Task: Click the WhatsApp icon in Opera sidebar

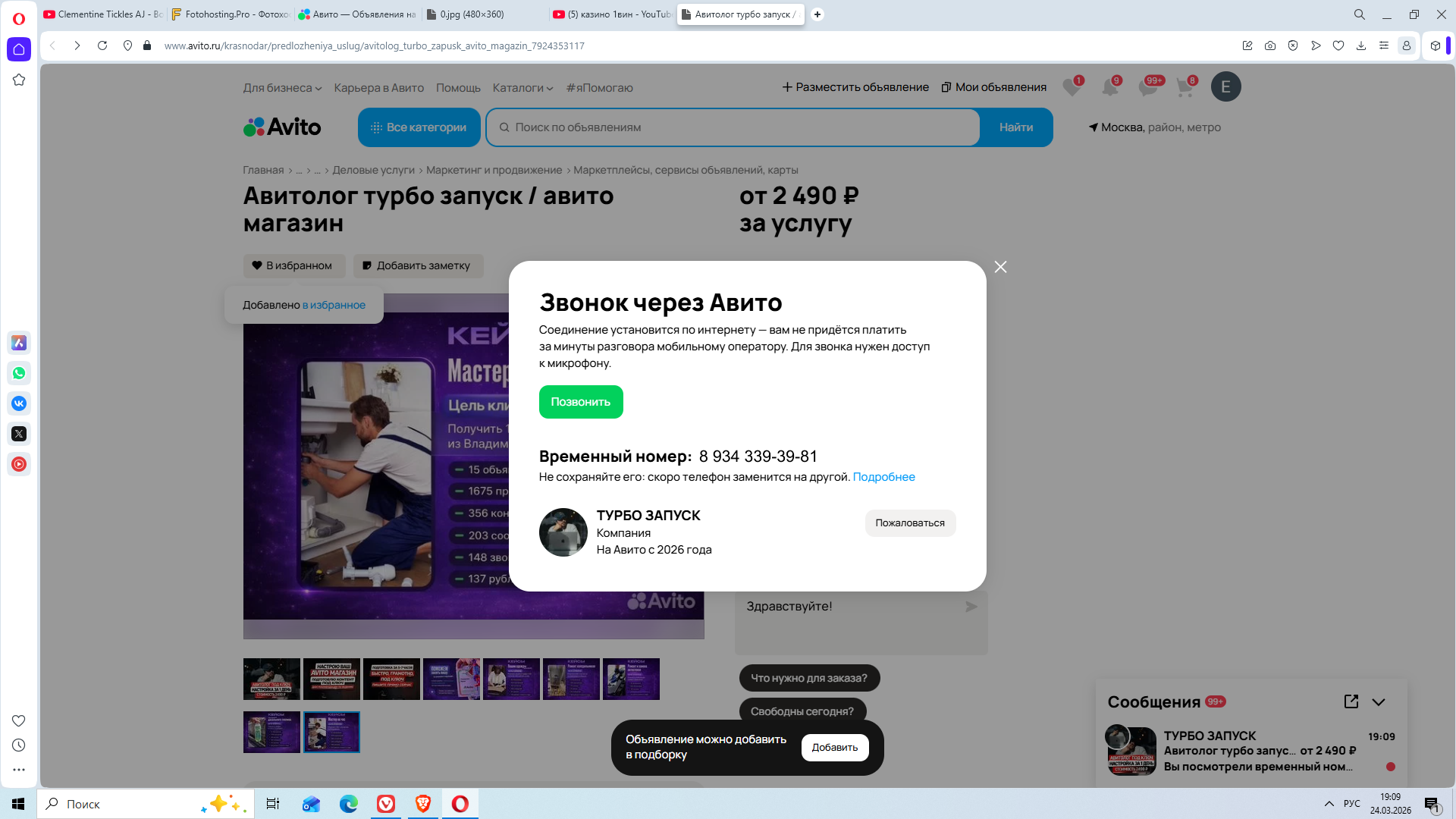Action: click(19, 373)
